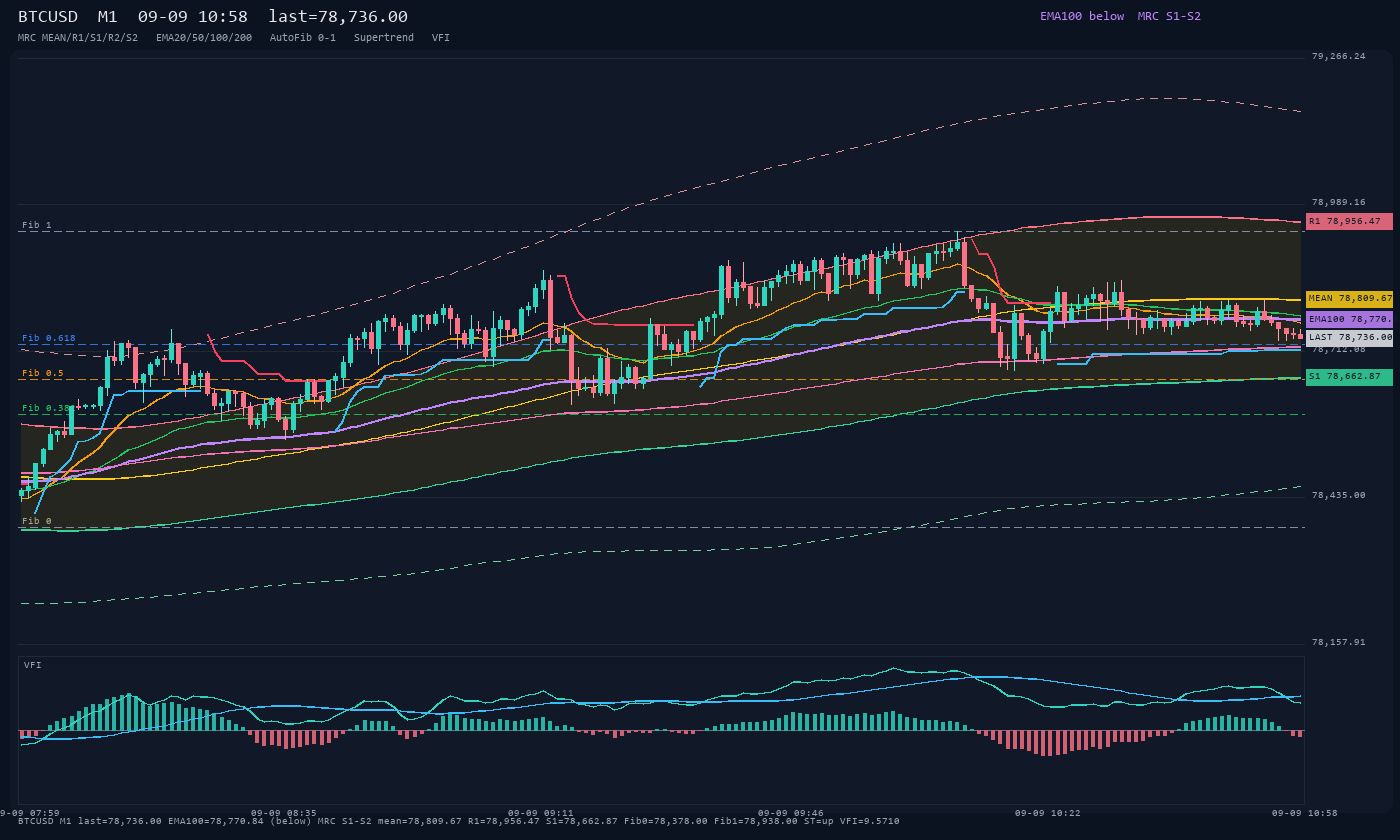Viewport: 1400px width, 840px height.
Task: Select the R1 78,956.47 price tag
Action: pyautogui.click(x=1349, y=221)
